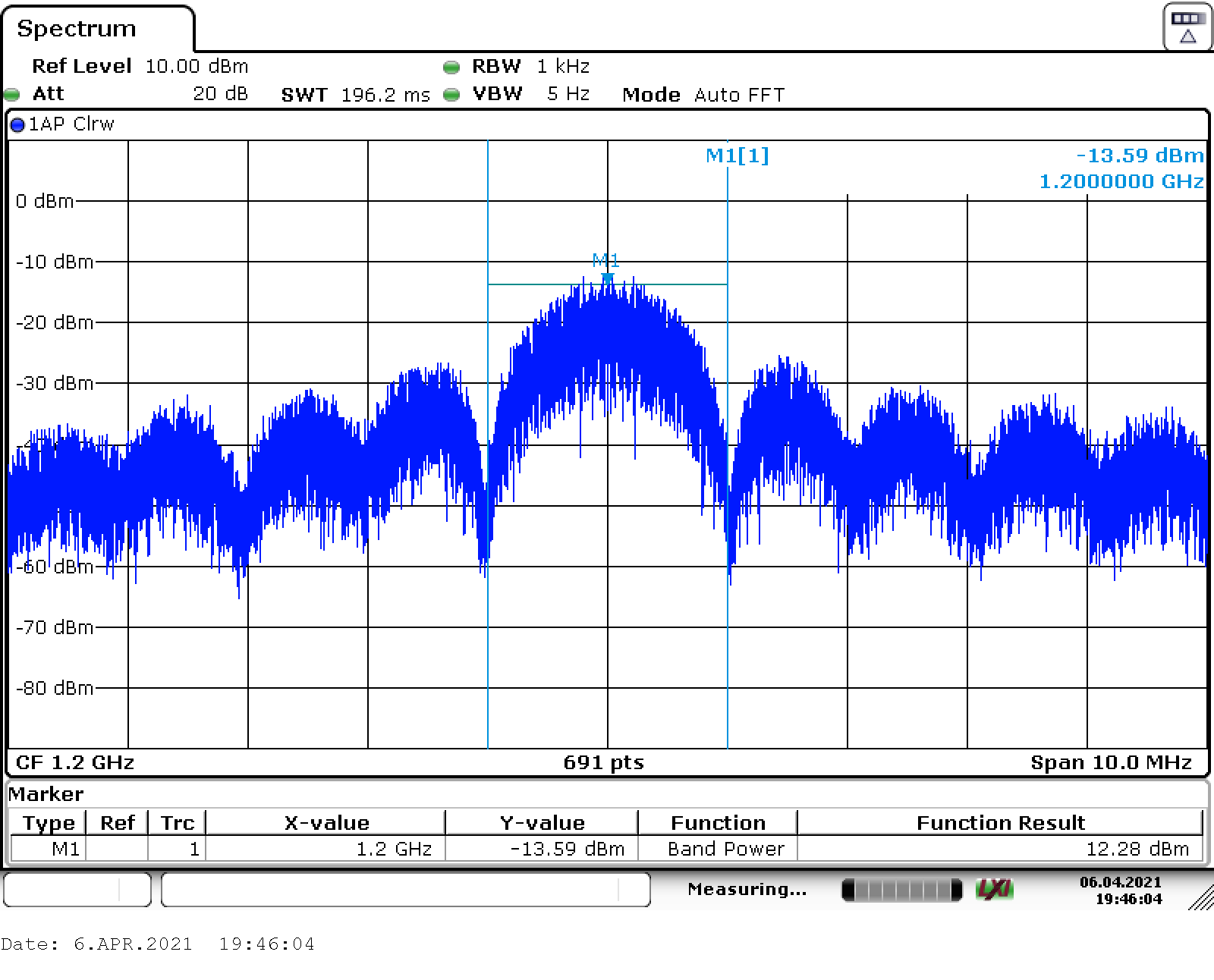1214x980 pixels.
Task: Switch to the Spectrum tab
Action: (x=77, y=29)
